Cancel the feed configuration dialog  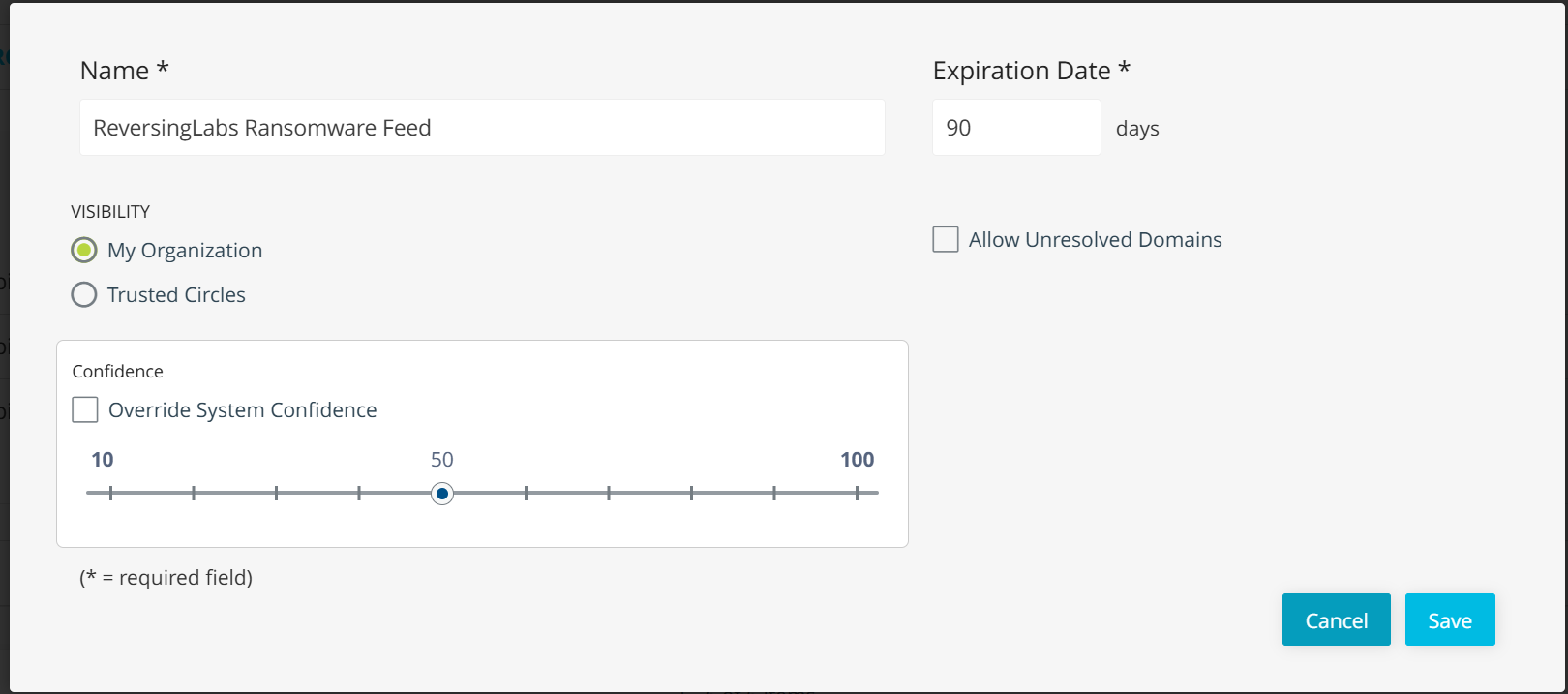pyautogui.click(x=1336, y=619)
